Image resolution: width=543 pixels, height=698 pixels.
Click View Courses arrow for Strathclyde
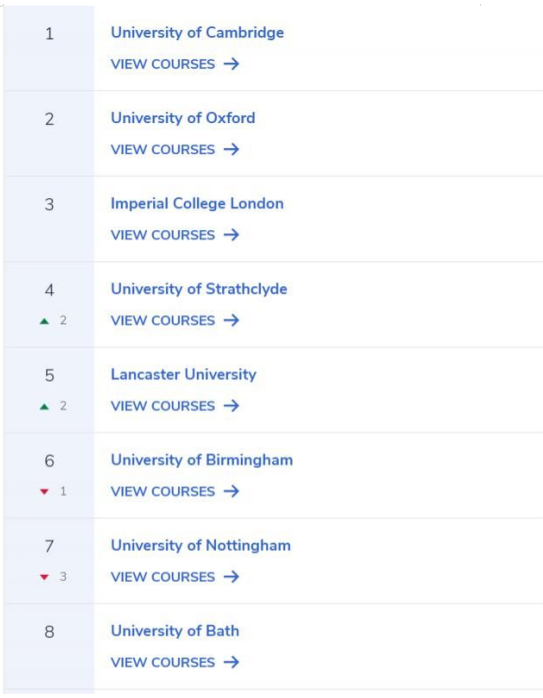coord(231,321)
